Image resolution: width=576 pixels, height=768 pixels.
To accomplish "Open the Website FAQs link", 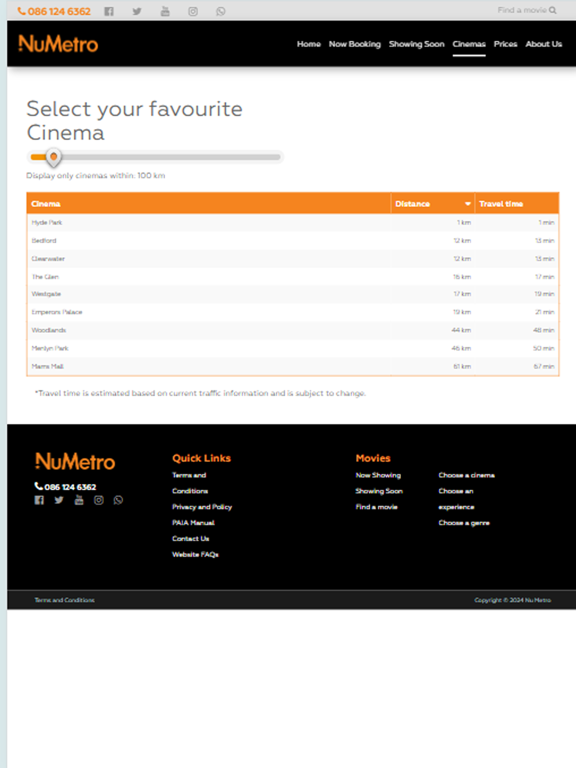I will coord(195,554).
